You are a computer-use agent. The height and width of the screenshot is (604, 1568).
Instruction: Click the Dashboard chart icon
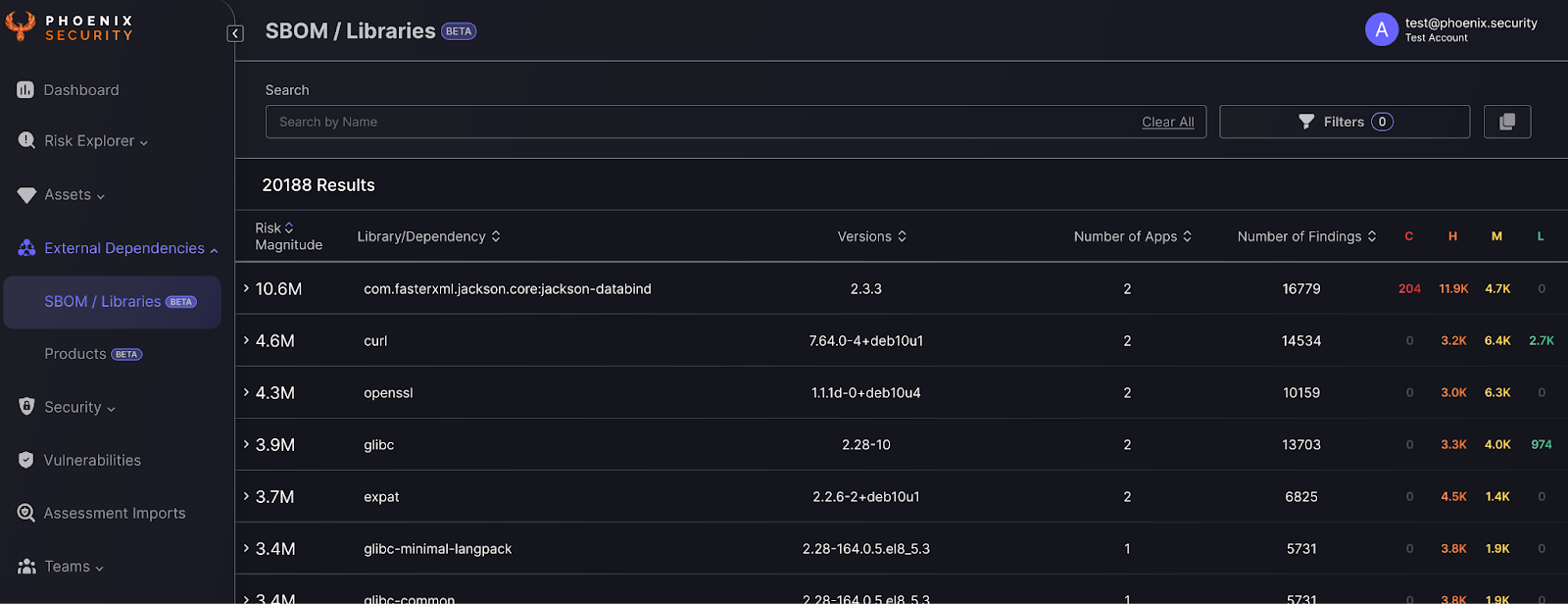25,90
